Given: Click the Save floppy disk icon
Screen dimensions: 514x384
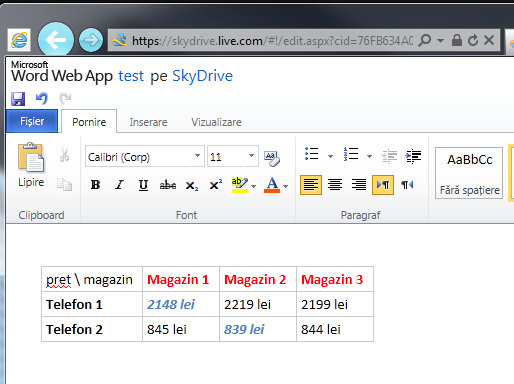Looking at the screenshot, I should tap(18, 99).
